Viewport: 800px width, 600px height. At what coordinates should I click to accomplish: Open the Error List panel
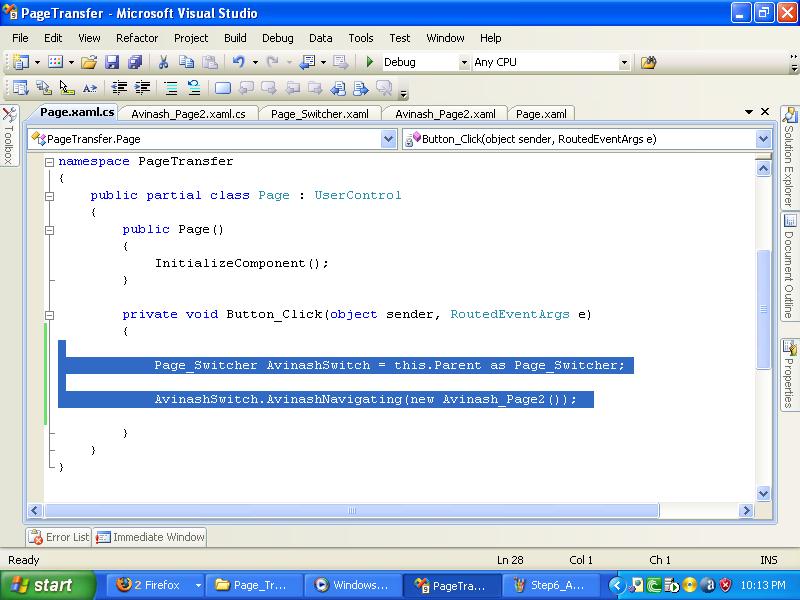(59, 537)
